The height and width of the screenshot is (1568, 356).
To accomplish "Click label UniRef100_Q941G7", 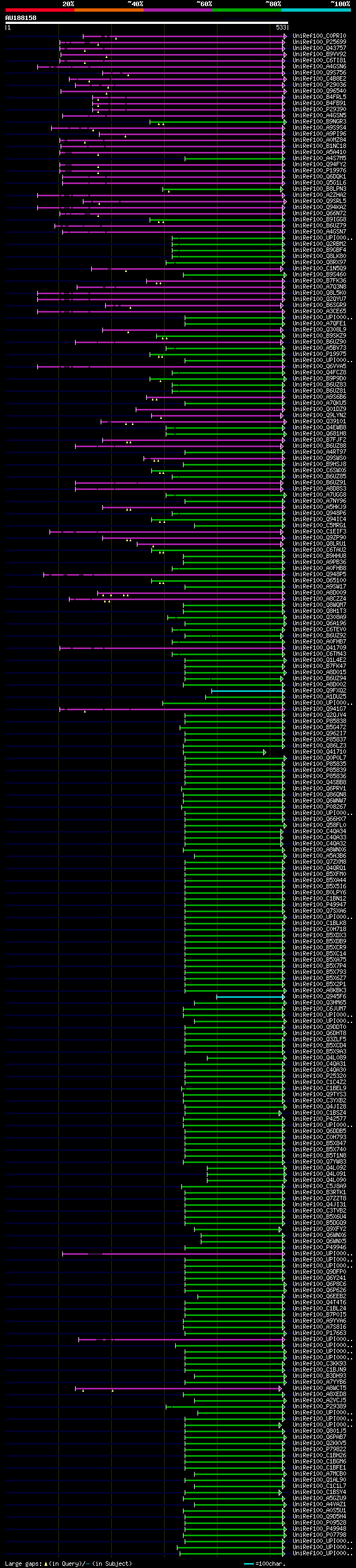I will coord(319,709).
